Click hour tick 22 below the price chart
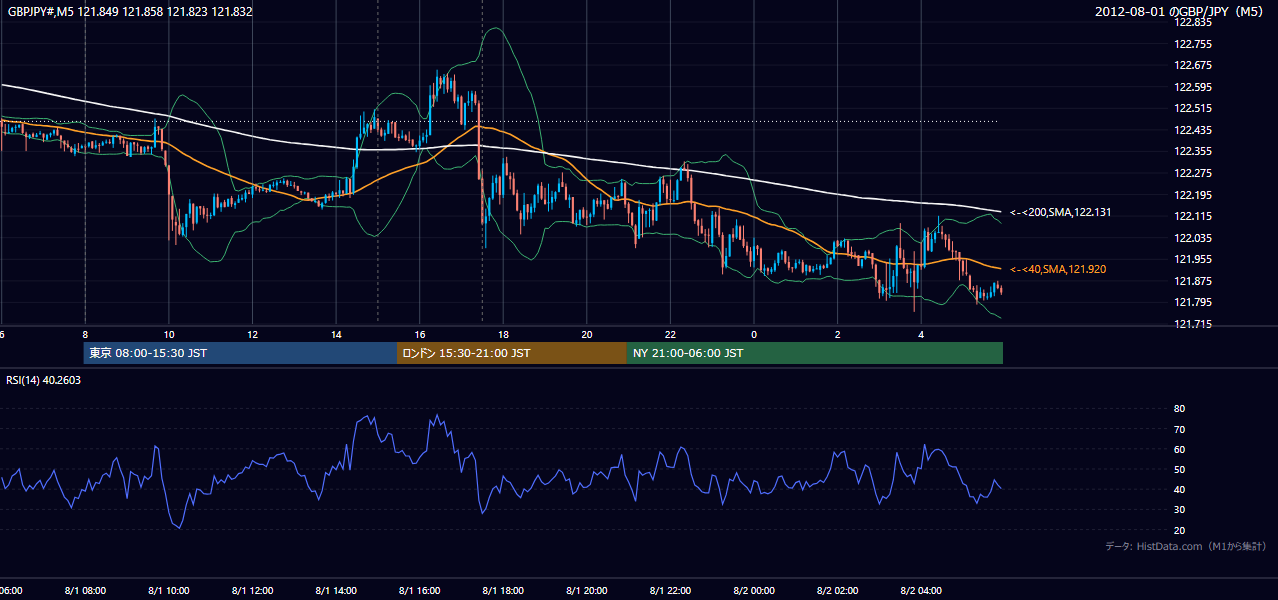 click(x=670, y=335)
